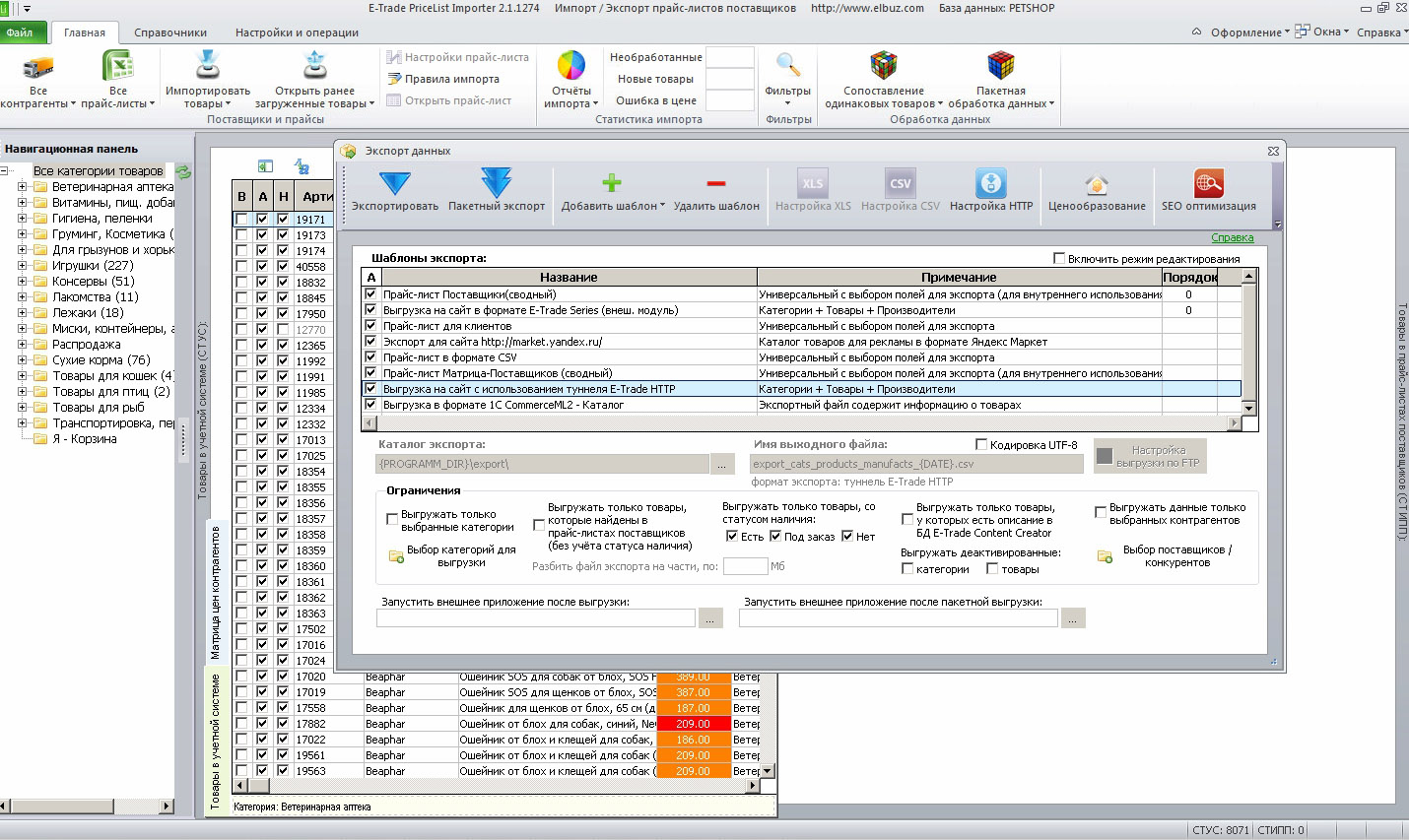Expand Консервы (51) tree node
This screenshot has height=840, width=1409.
(x=22, y=282)
